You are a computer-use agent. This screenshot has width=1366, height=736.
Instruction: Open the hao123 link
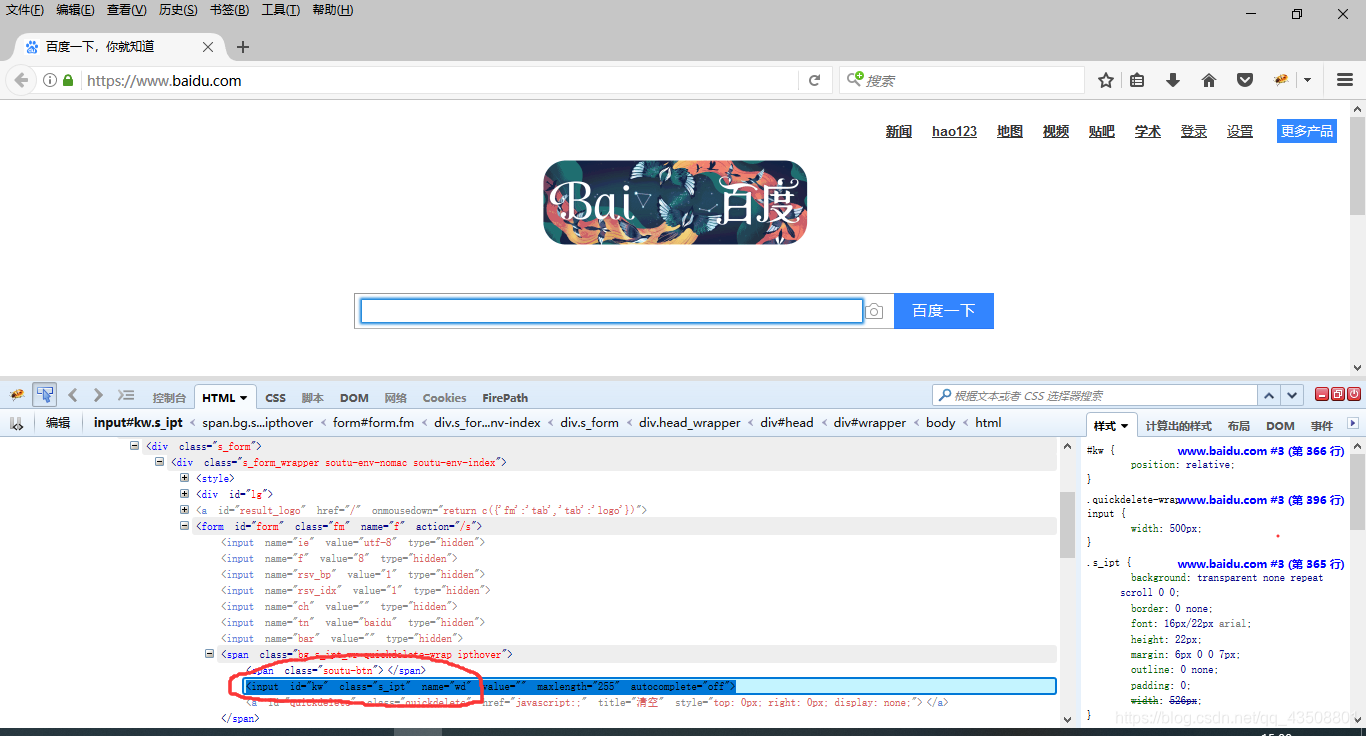coord(954,131)
